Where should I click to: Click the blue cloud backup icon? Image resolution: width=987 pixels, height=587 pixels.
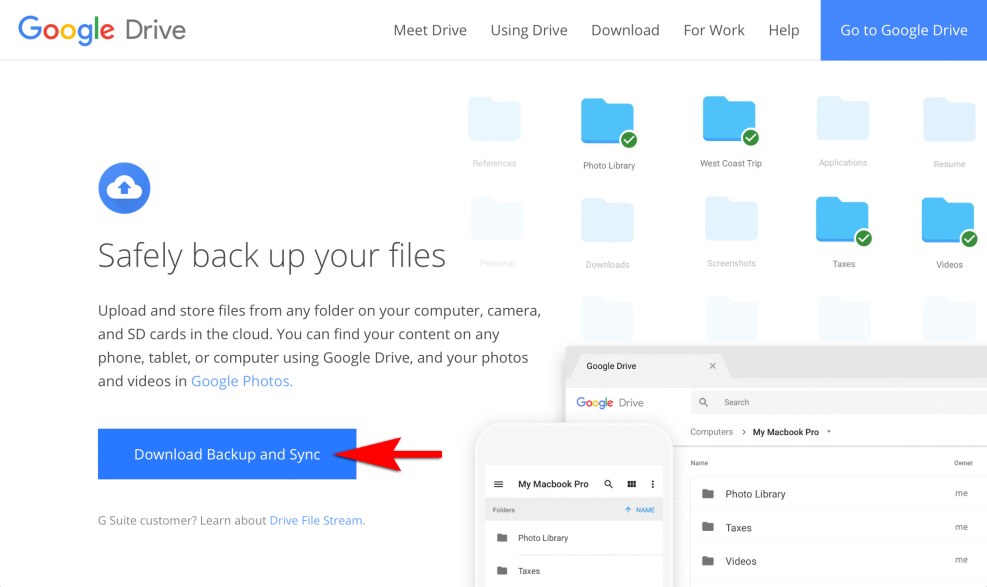pos(124,188)
